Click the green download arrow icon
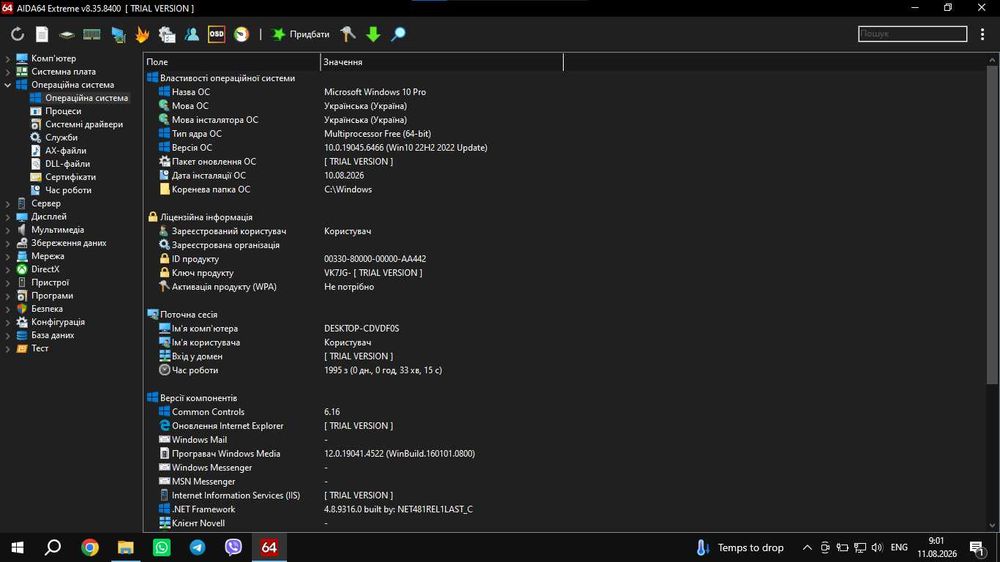 click(x=374, y=34)
